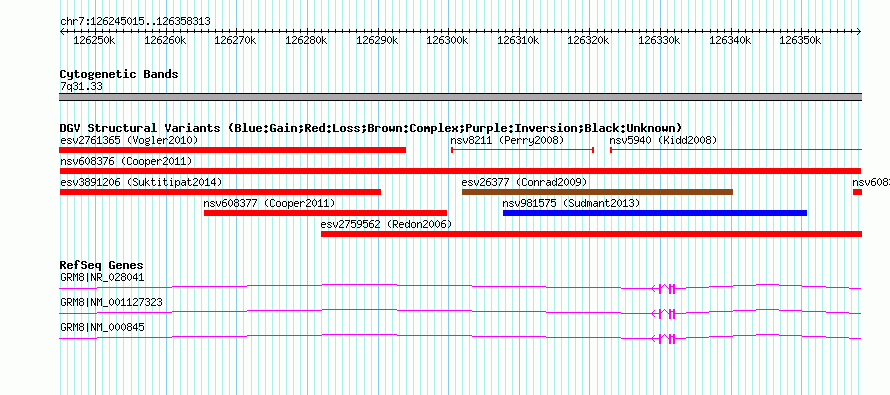This screenshot has width=890, height=395.
Task: Click the nsv5940 (Kidd2008) variant line
Action: [736, 150]
